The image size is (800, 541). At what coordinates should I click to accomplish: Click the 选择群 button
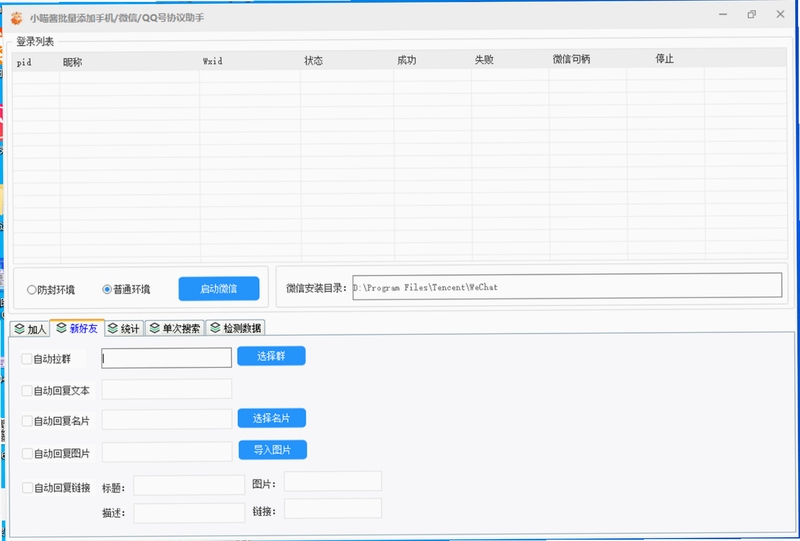click(271, 356)
